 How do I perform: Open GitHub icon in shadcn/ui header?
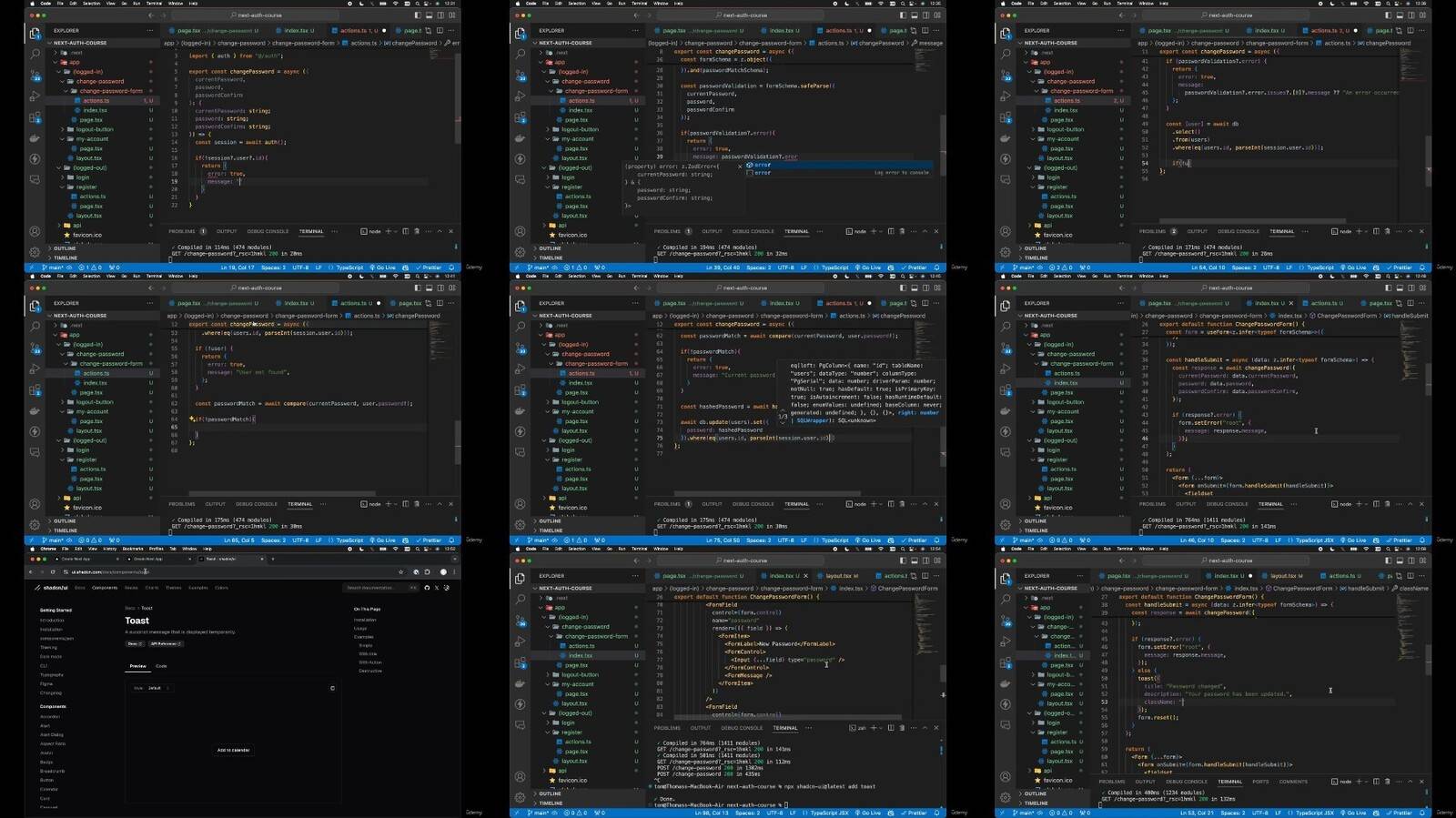(x=427, y=588)
